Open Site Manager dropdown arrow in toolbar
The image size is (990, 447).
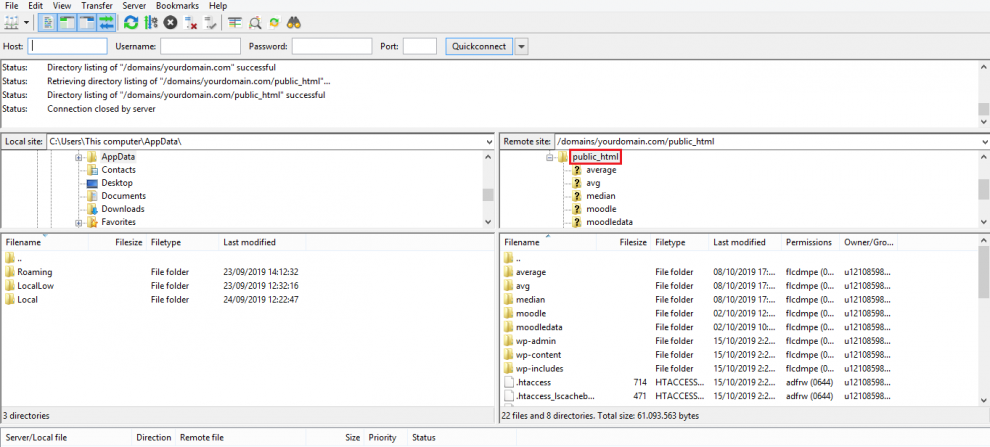[27, 23]
